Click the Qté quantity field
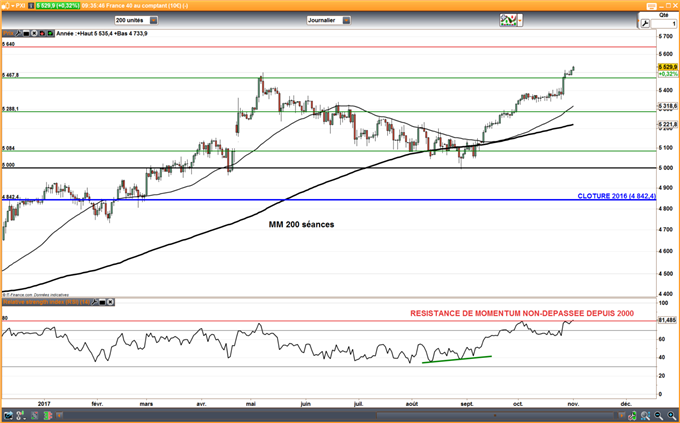Viewport: 680px width, 423px height. tap(664, 23)
